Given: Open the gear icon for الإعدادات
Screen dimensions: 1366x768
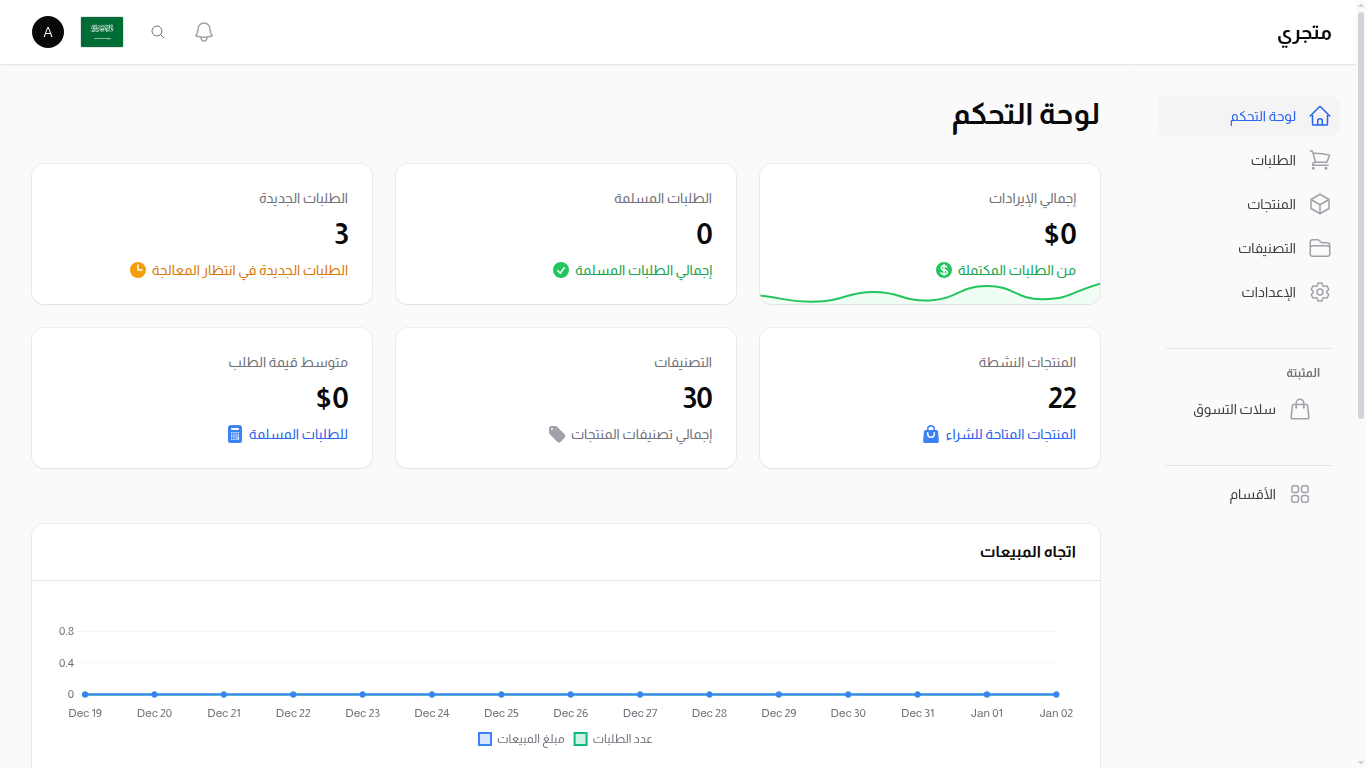Looking at the screenshot, I should 1320,292.
